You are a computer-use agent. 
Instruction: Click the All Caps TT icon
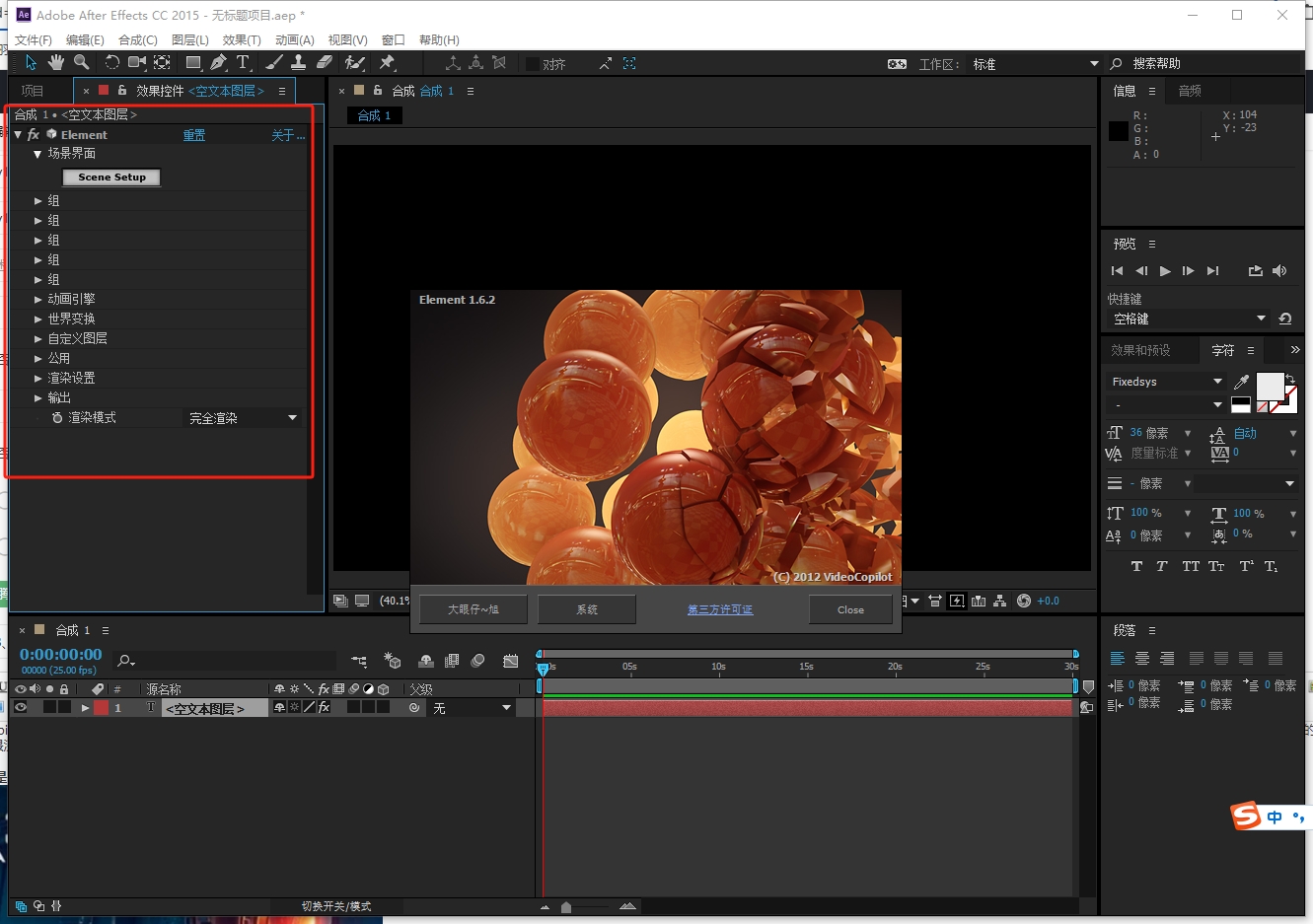pos(1191,566)
